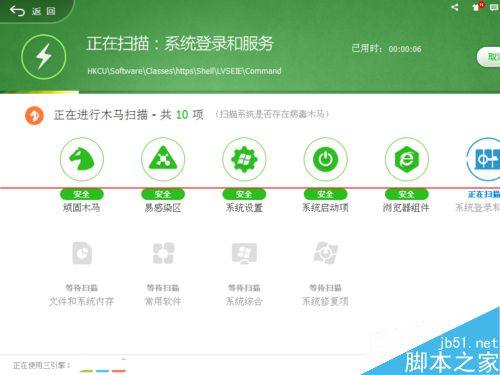500x375 pixels.
Task: Click the 常用软件 label
Action: 163,302
